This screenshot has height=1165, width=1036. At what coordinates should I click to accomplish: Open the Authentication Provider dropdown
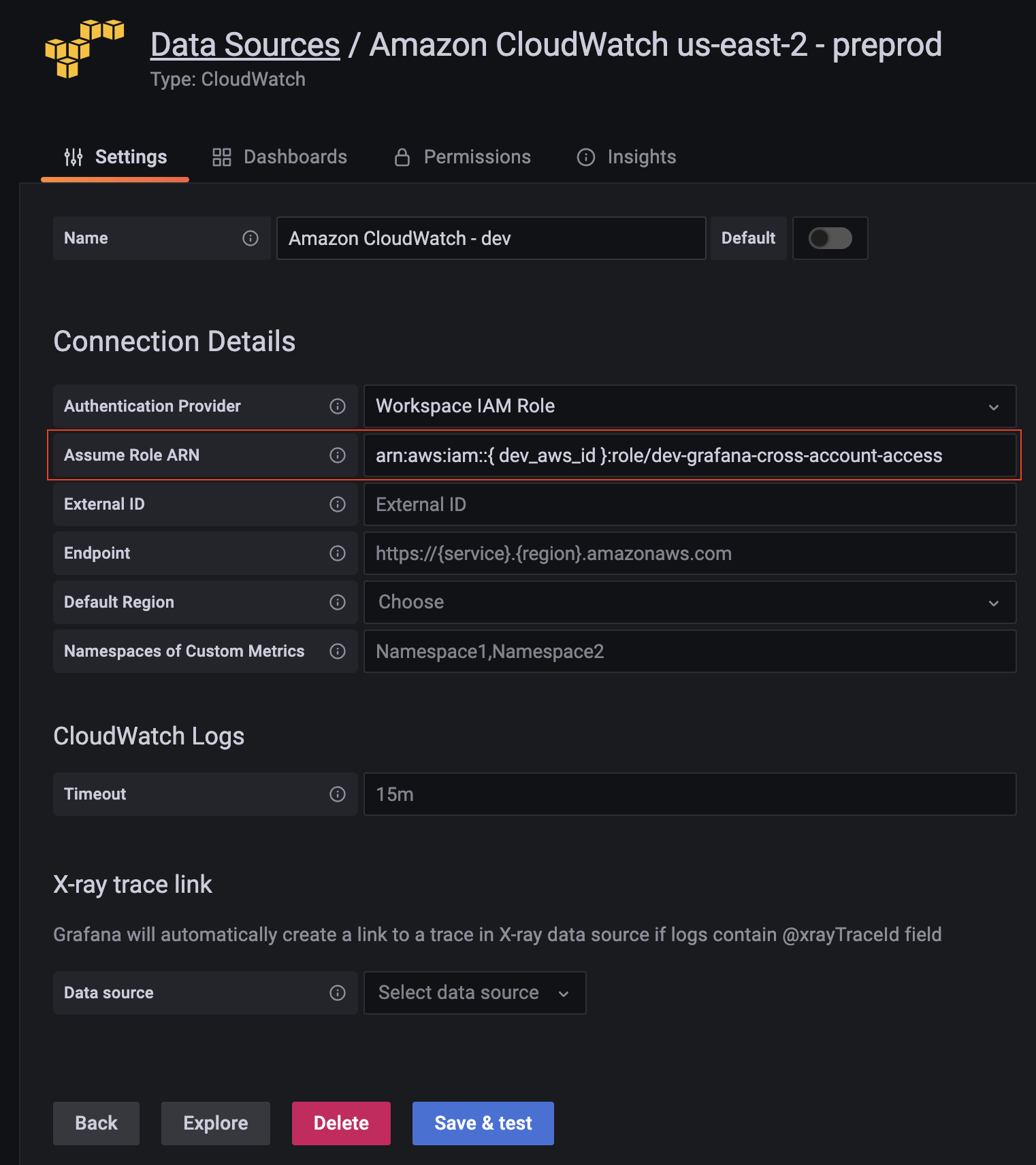(689, 406)
